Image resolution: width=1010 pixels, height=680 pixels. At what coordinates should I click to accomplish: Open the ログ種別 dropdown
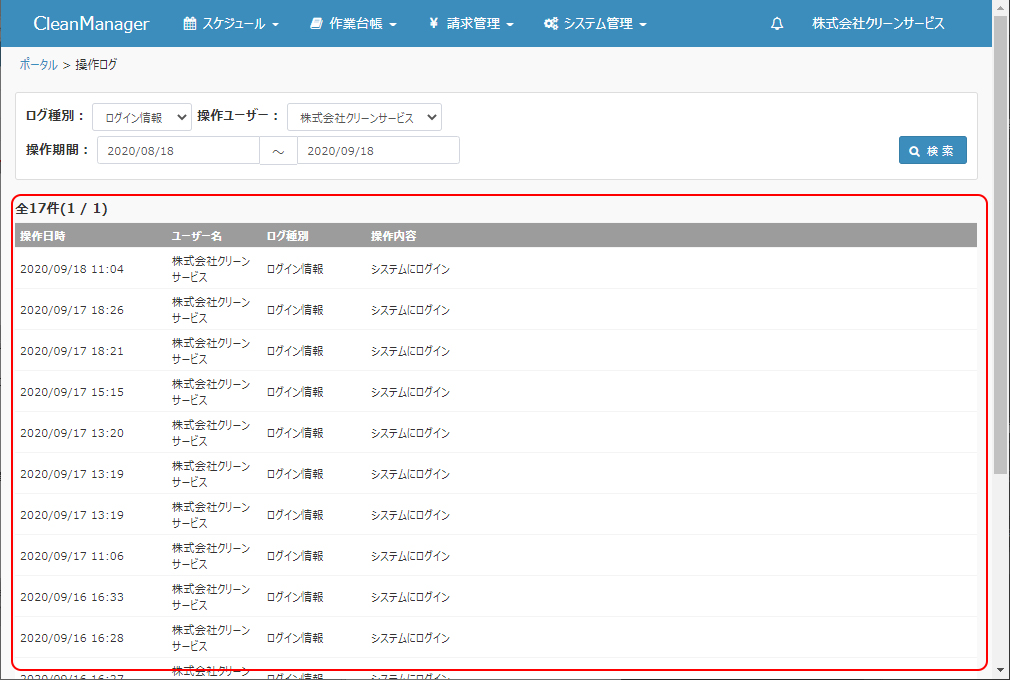[x=141, y=117]
